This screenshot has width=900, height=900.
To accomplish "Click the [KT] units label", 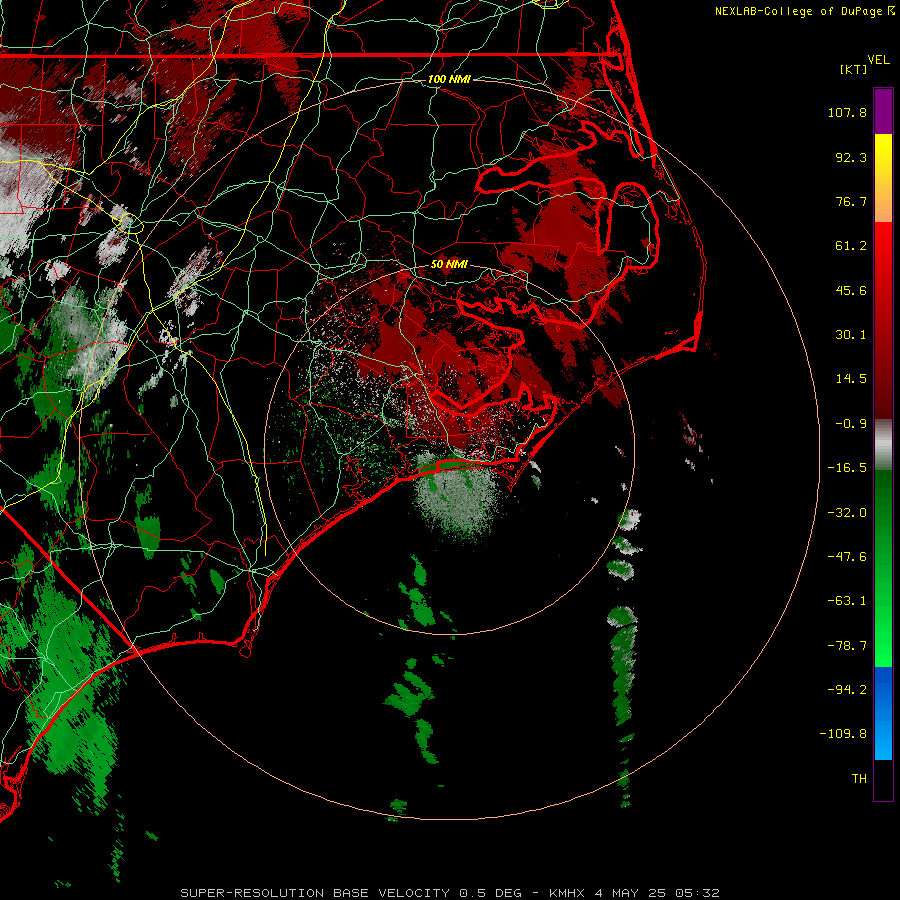I will (x=854, y=69).
